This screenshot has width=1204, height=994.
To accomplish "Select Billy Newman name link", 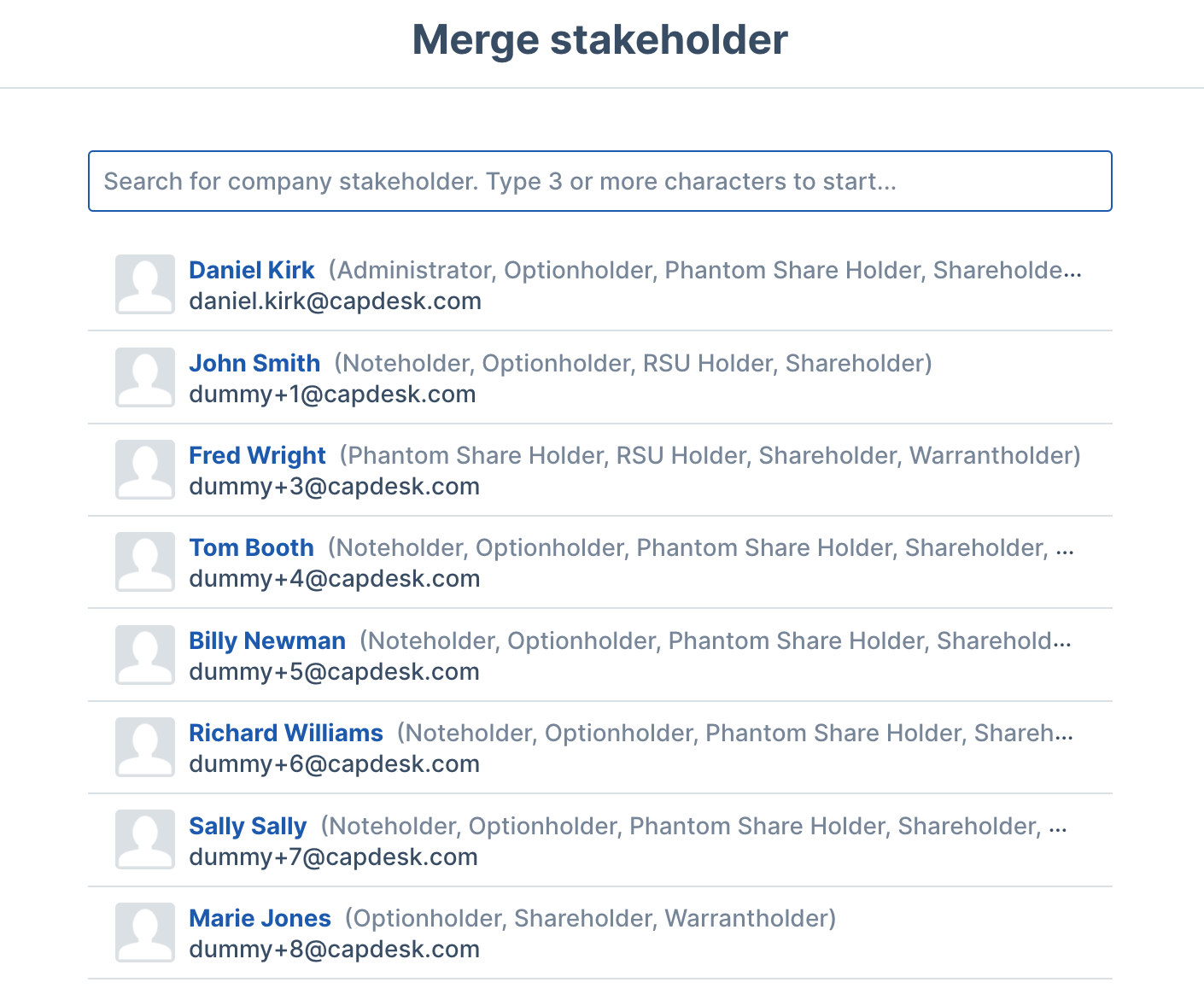I will pos(267,640).
